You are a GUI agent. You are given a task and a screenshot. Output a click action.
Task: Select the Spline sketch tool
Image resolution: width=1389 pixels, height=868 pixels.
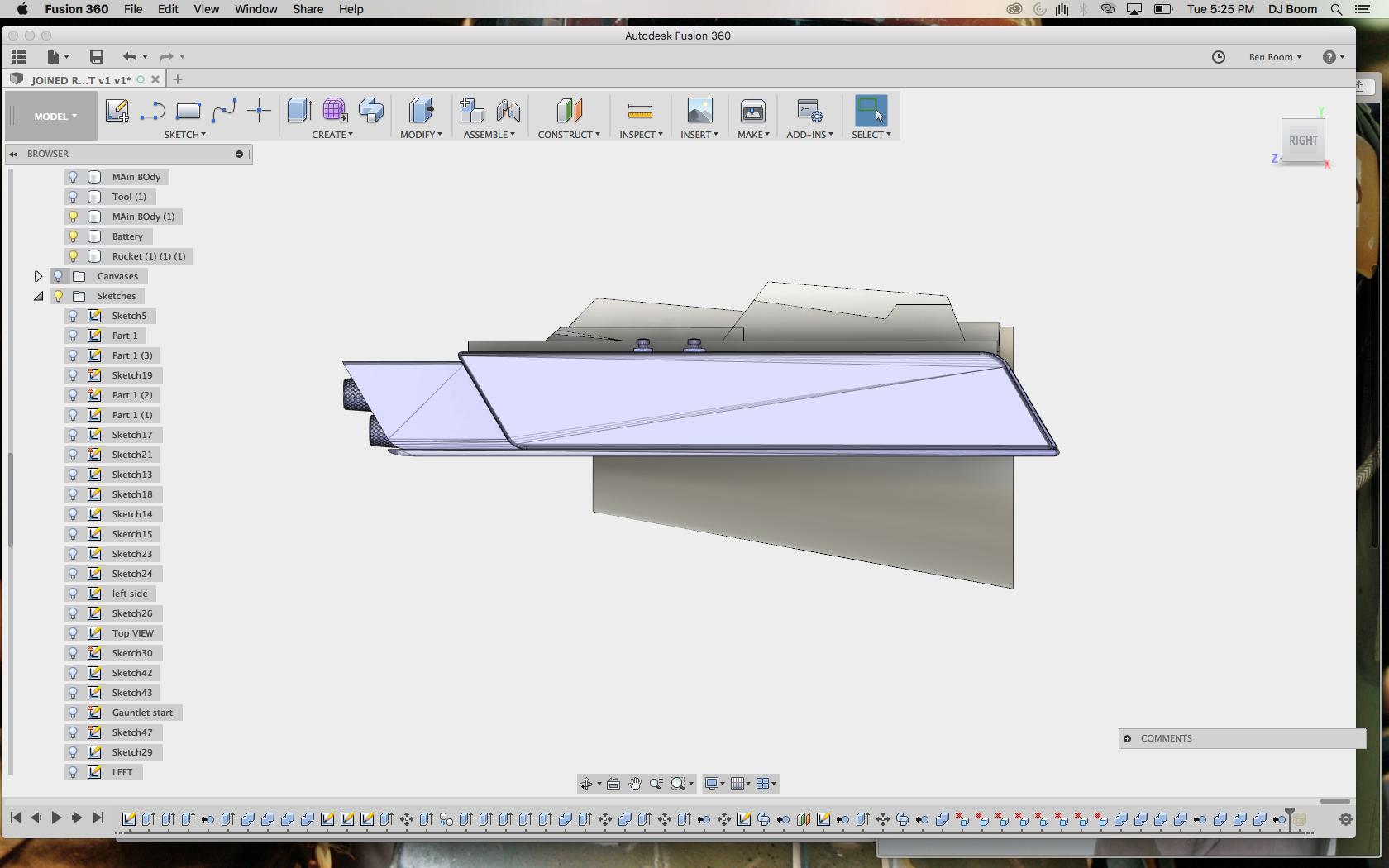(224, 111)
